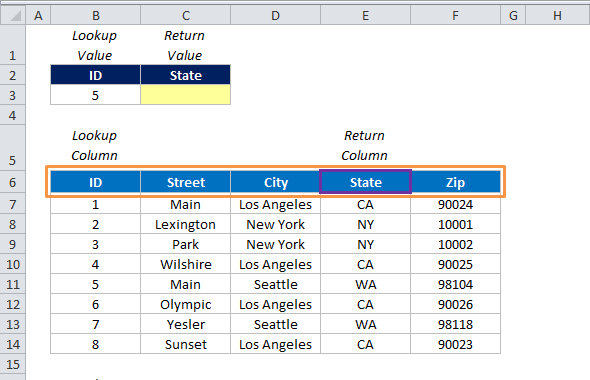
Task: Select column E header
Action: 365,15
